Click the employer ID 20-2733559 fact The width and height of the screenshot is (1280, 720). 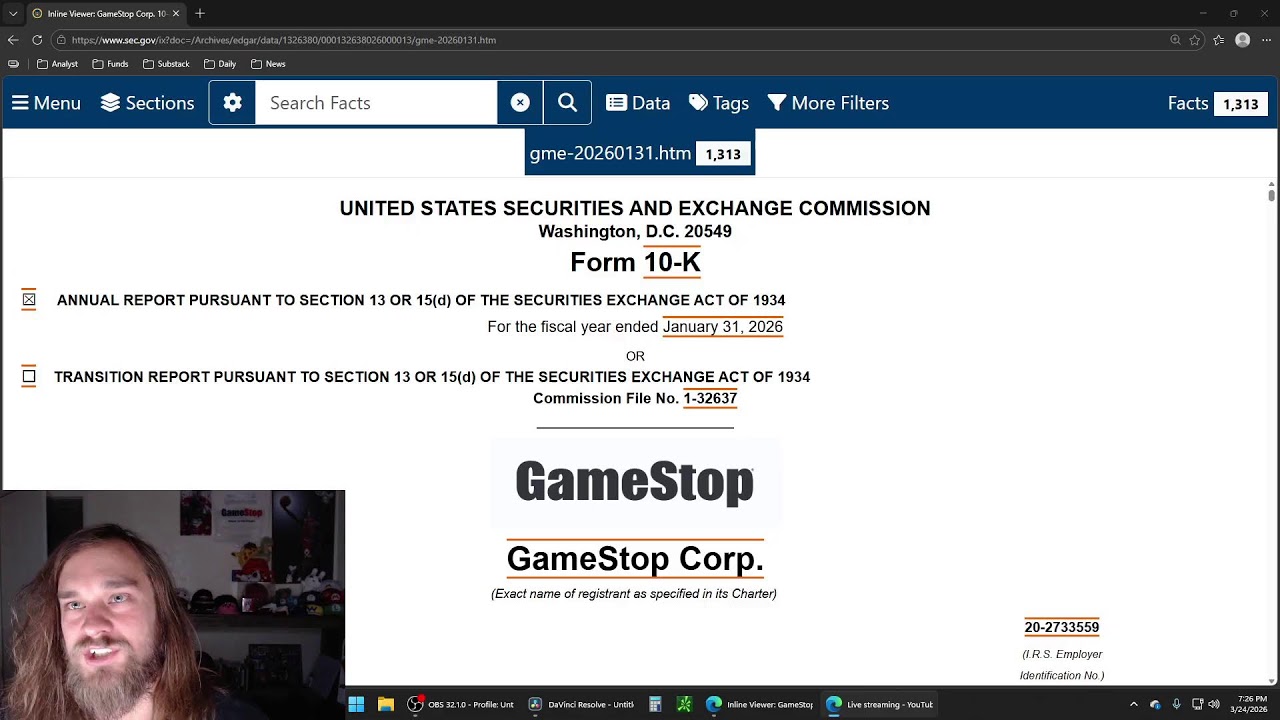point(1062,627)
